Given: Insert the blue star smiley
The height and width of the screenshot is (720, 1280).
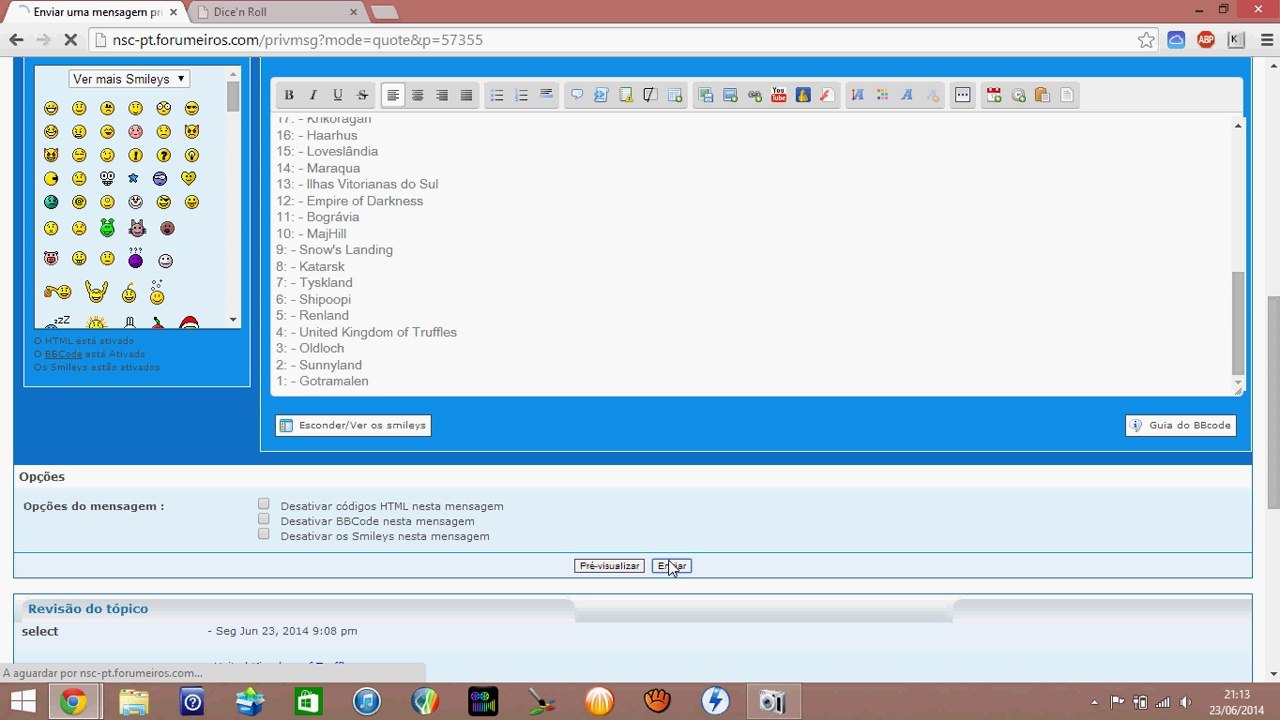Looking at the screenshot, I should [133, 179].
